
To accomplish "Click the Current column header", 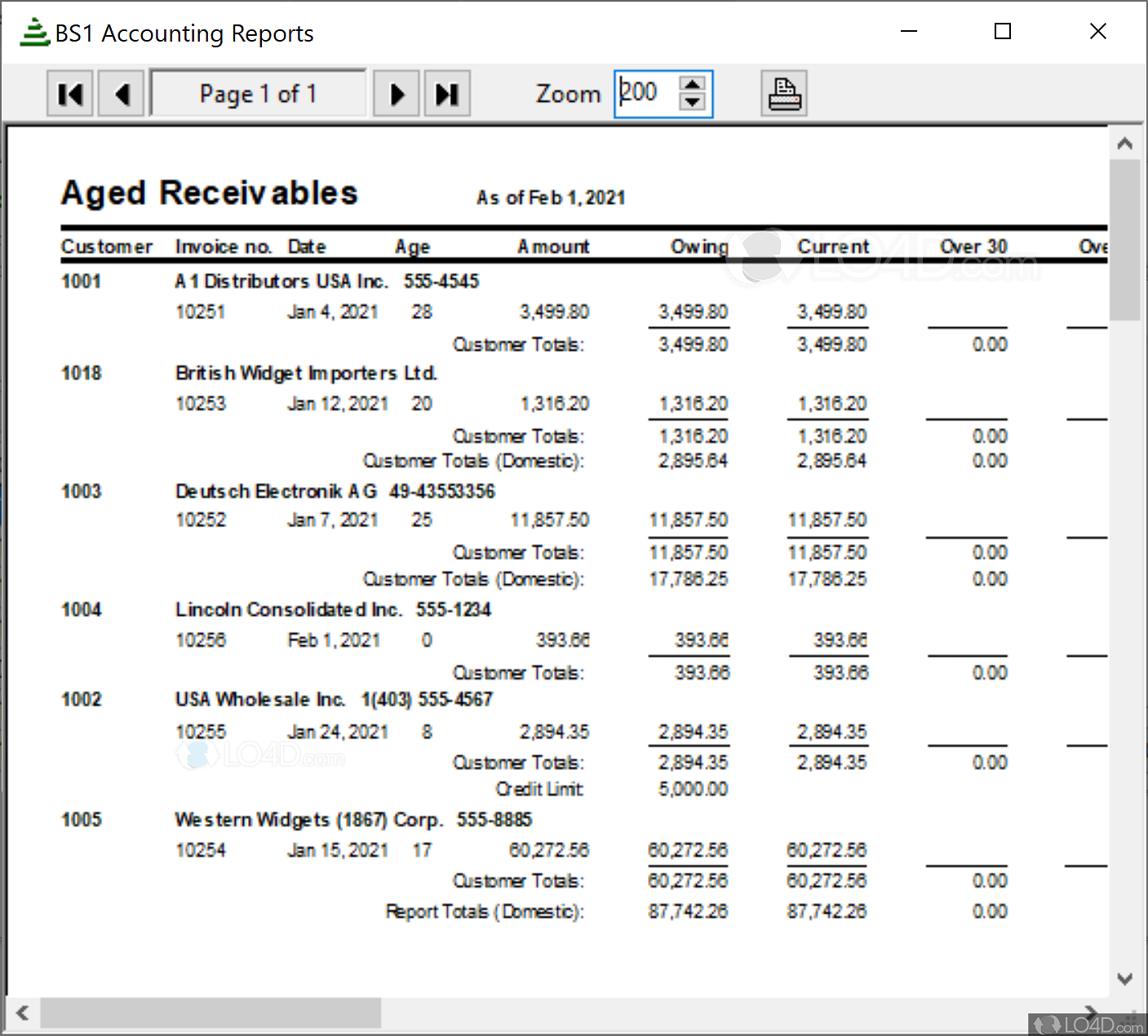I will [x=833, y=246].
